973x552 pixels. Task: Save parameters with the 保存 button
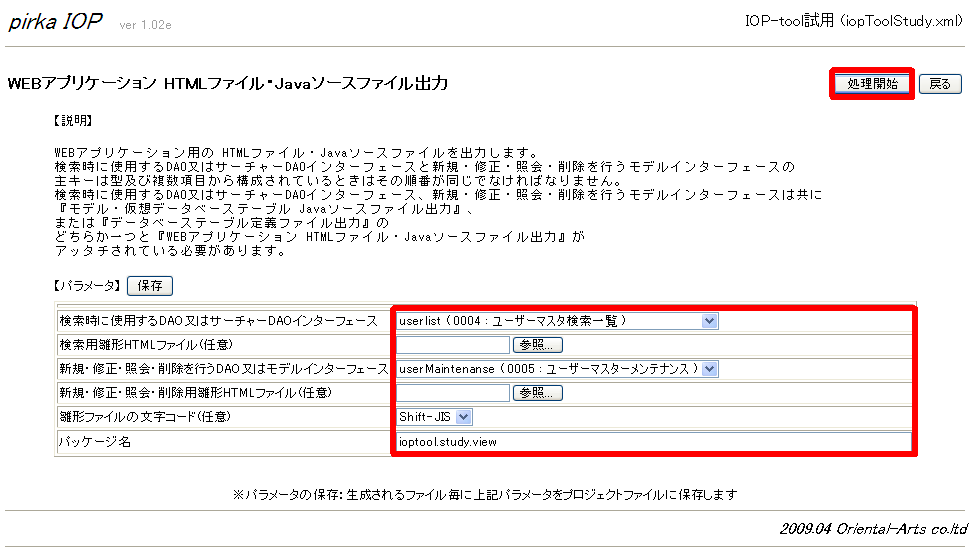[149, 286]
